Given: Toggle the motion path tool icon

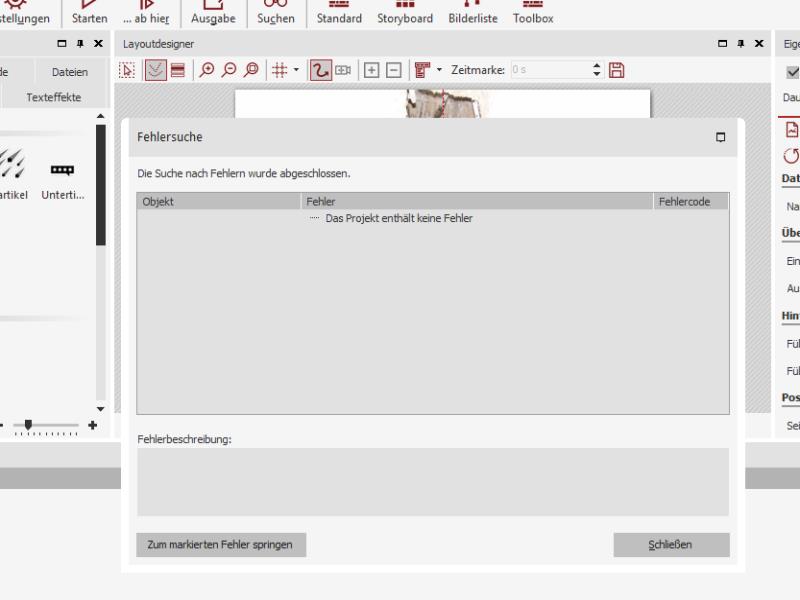Looking at the screenshot, I should point(321,70).
